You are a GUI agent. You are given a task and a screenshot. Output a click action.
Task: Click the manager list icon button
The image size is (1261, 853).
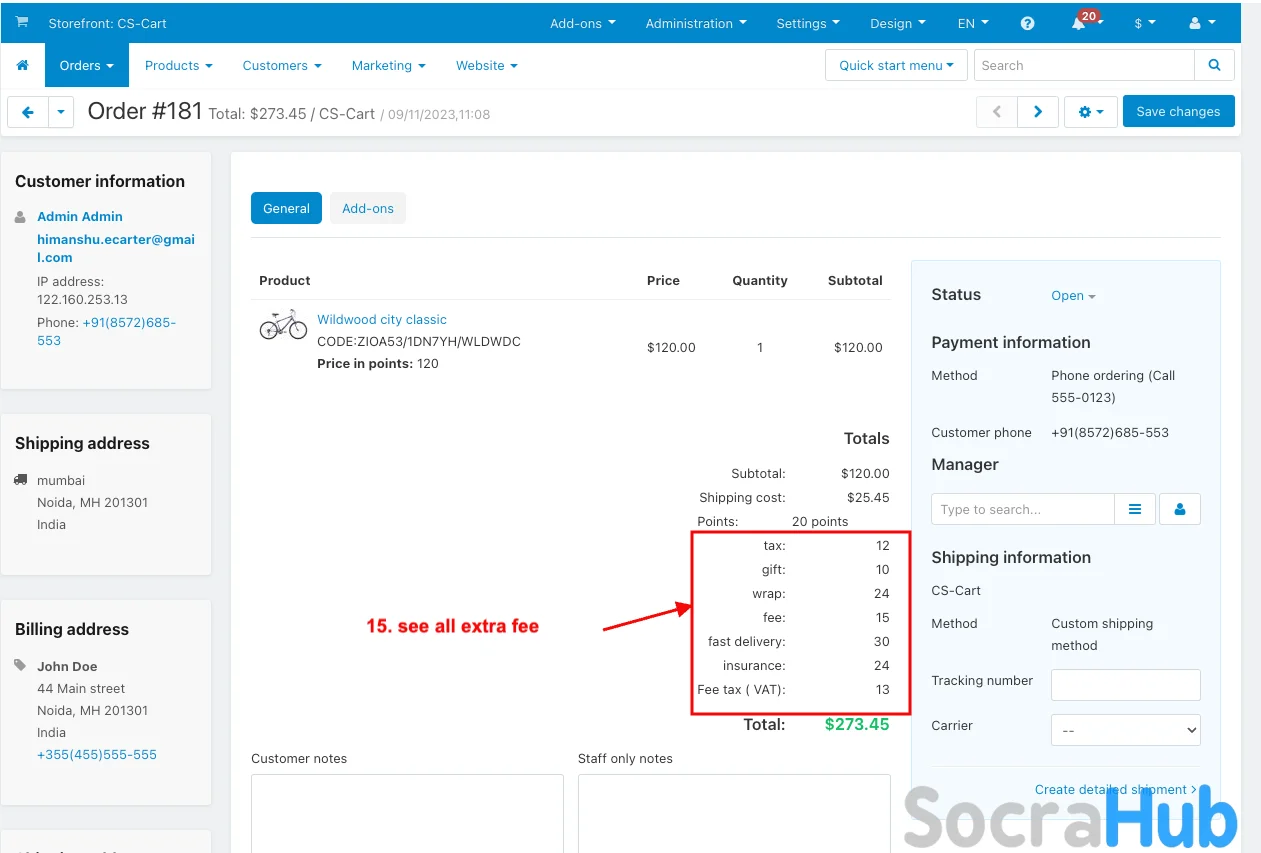coord(1135,509)
